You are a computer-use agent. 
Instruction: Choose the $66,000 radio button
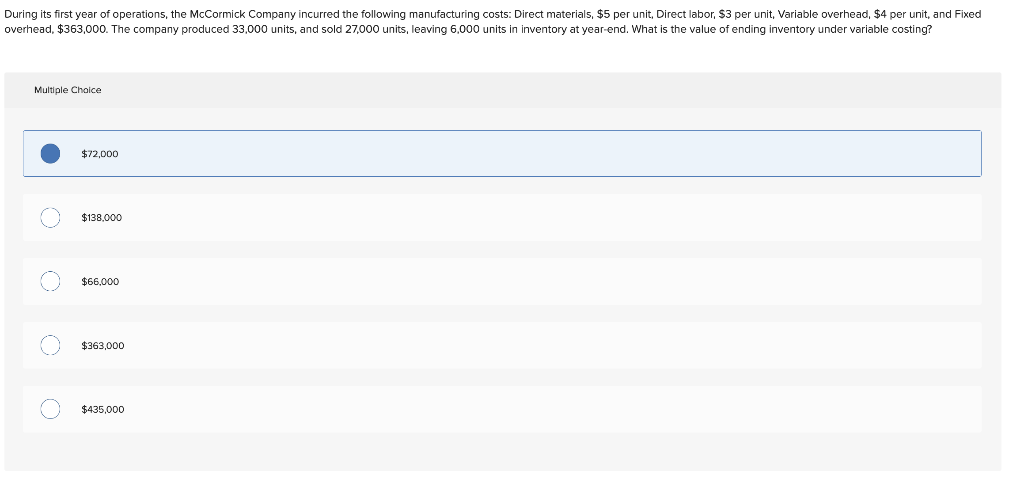(x=50, y=282)
